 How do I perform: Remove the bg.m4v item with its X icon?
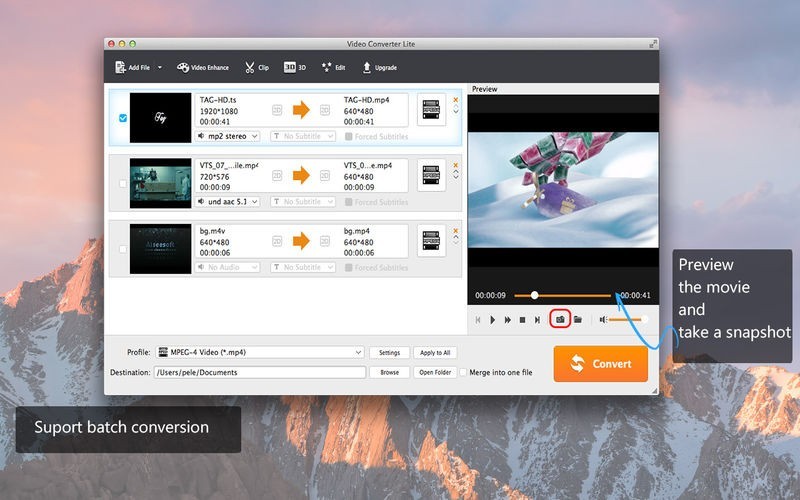click(x=456, y=229)
